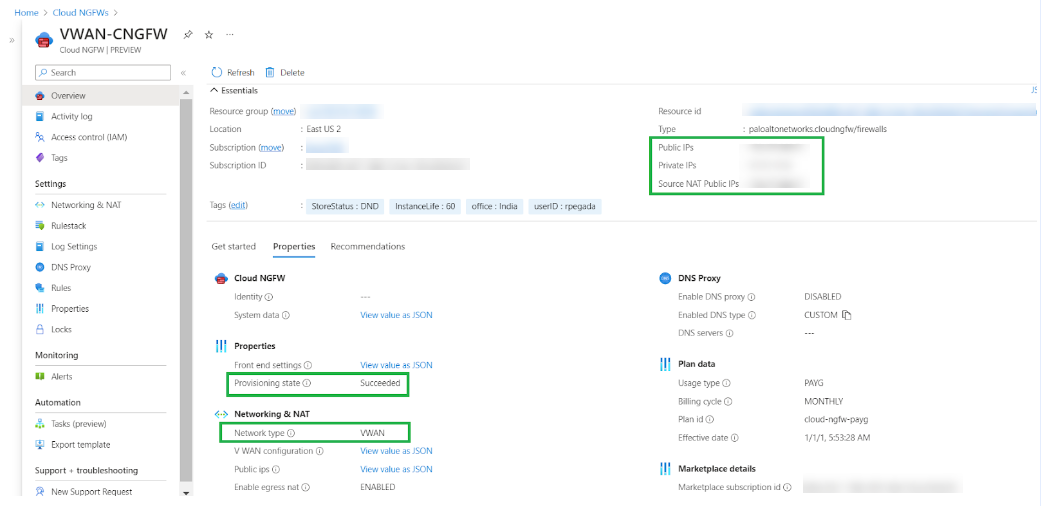Click the East US 2 location value
The height and width of the screenshot is (517, 1041).
click(323, 129)
